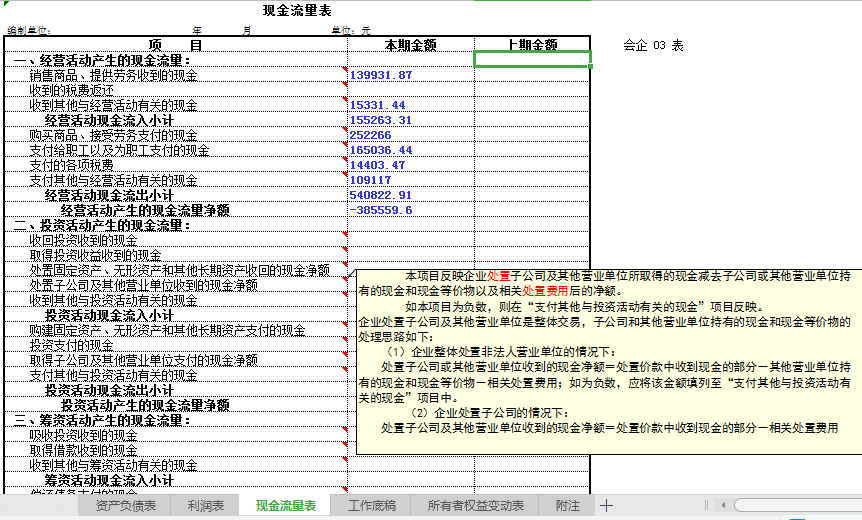862x520 pixels.
Task: Select row 收到其他与经营活动有关的现金
Action: click(x=176, y=104)
